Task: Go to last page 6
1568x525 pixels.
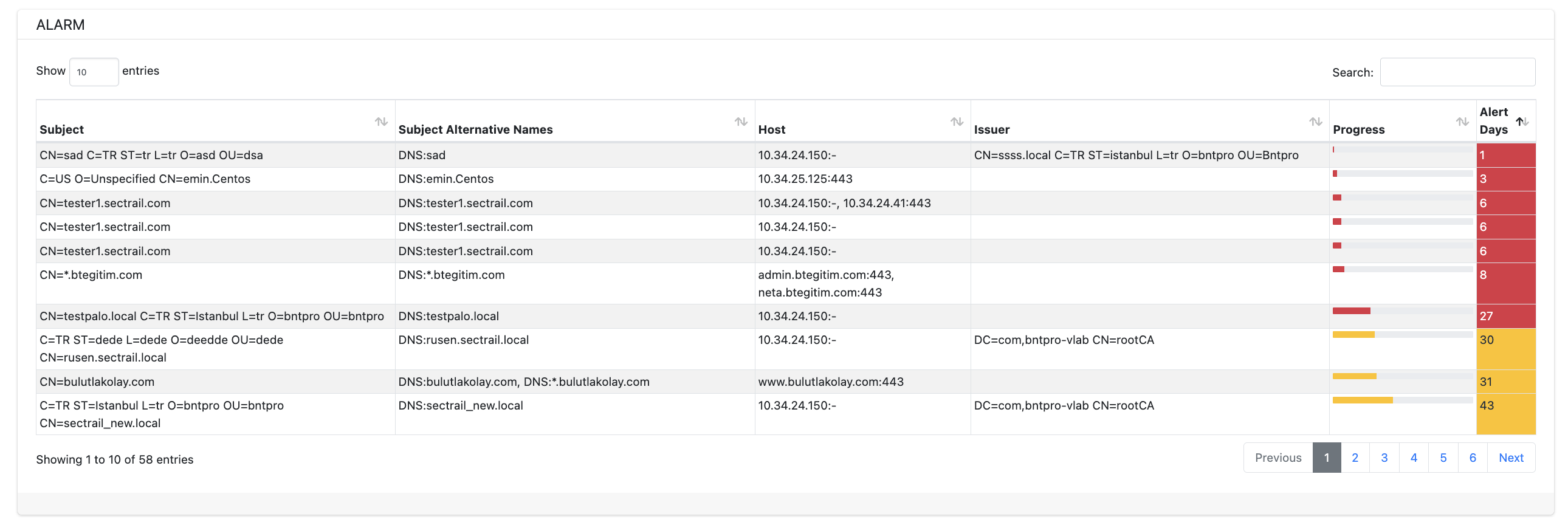Action: click(1473, 458)
